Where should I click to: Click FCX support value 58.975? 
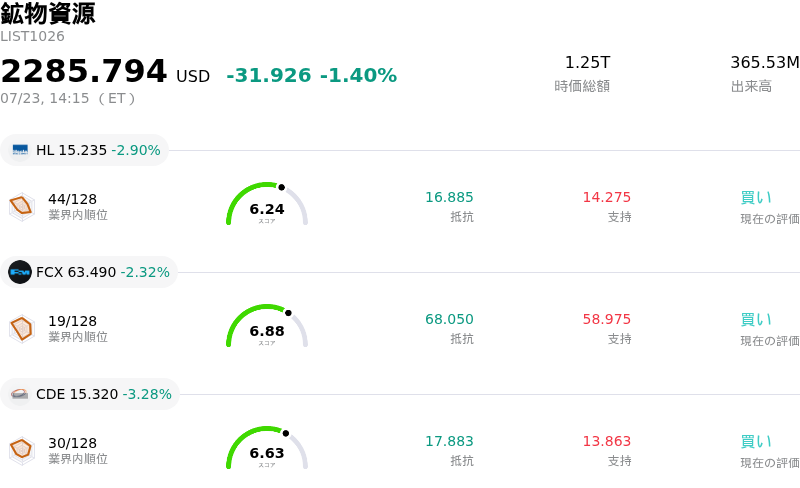[607, 319]
